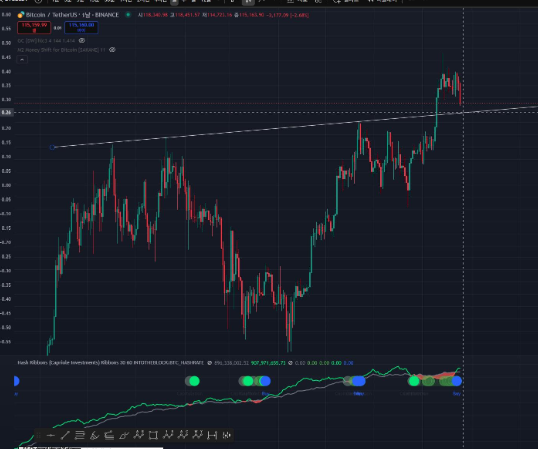
Task: Click the blue buy price button 115,160.00
Action: [x=81, y=27]
